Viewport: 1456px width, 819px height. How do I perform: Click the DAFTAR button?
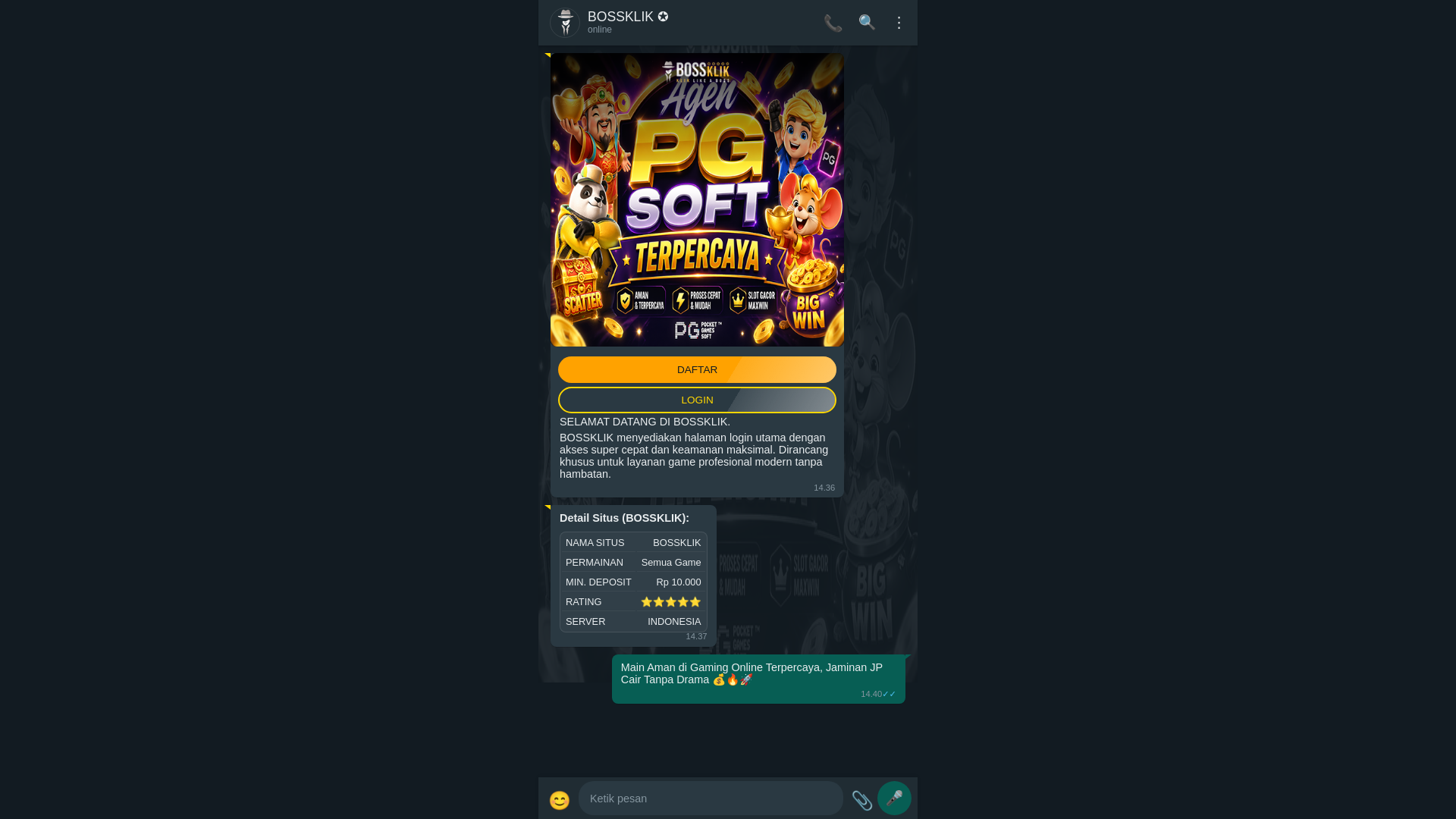pos(697,370)
